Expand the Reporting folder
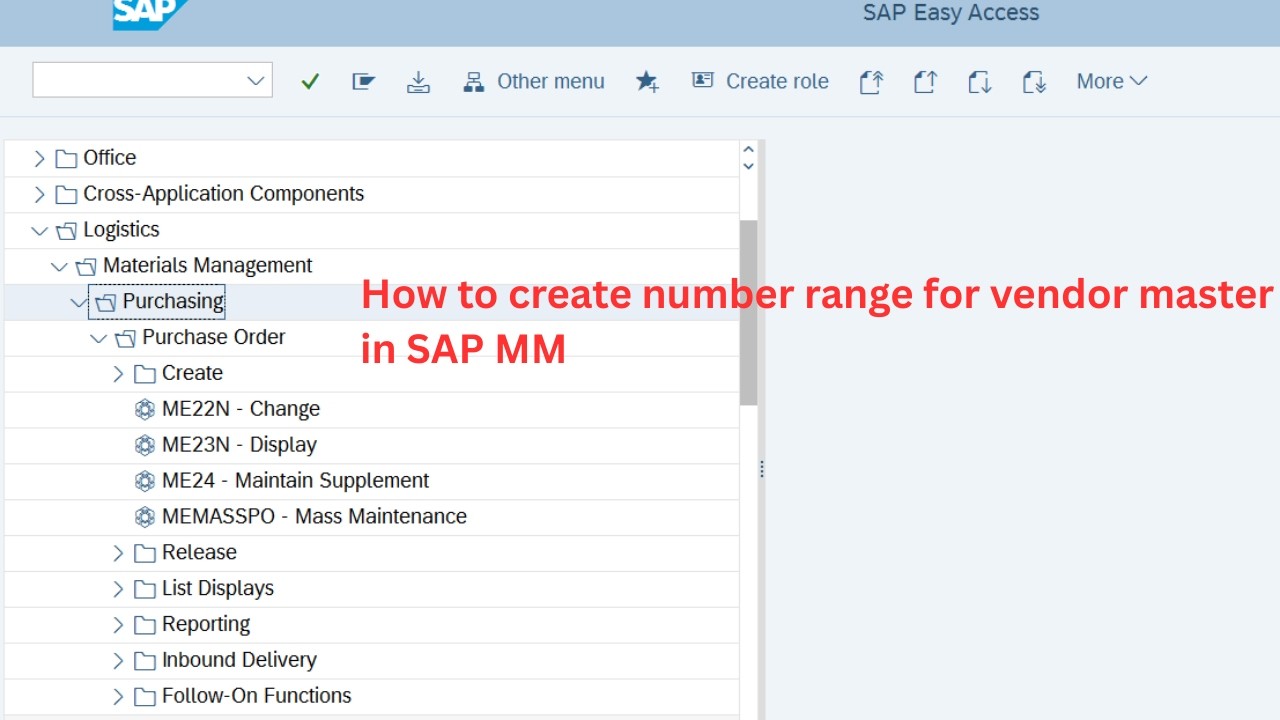This screenshot has width=1280, height=720. [x=118, y=625]
